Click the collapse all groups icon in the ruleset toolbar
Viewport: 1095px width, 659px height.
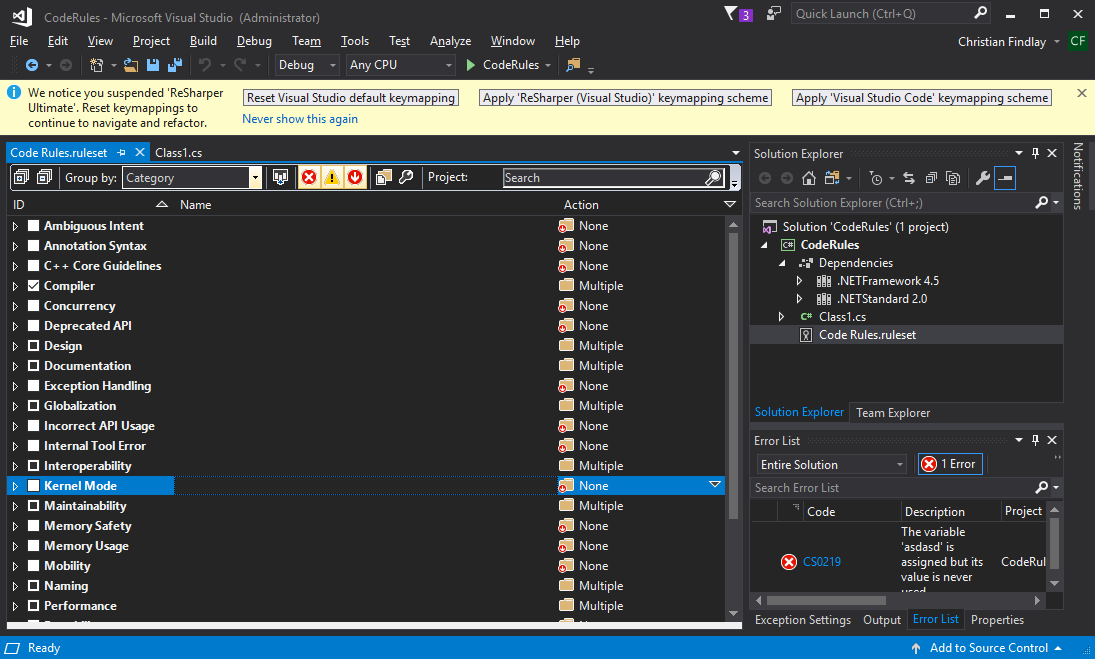pyautogui.click(x=44, y=177)
